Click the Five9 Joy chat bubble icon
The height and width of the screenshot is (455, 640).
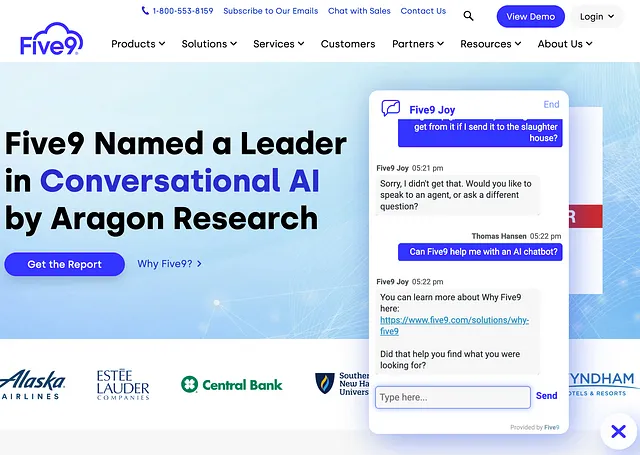click(391, 109)
